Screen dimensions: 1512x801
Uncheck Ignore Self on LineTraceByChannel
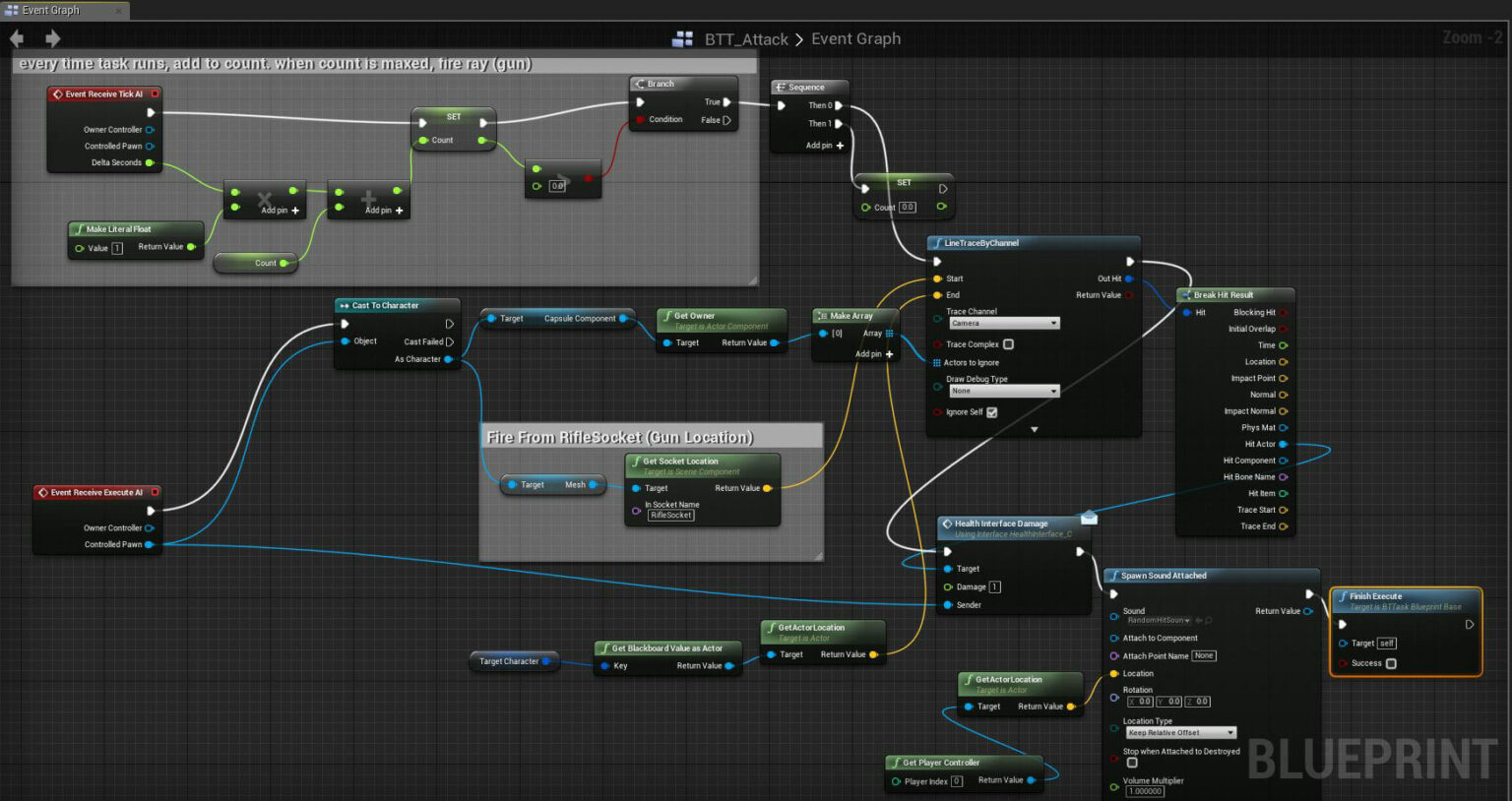(x=991, y=412)
